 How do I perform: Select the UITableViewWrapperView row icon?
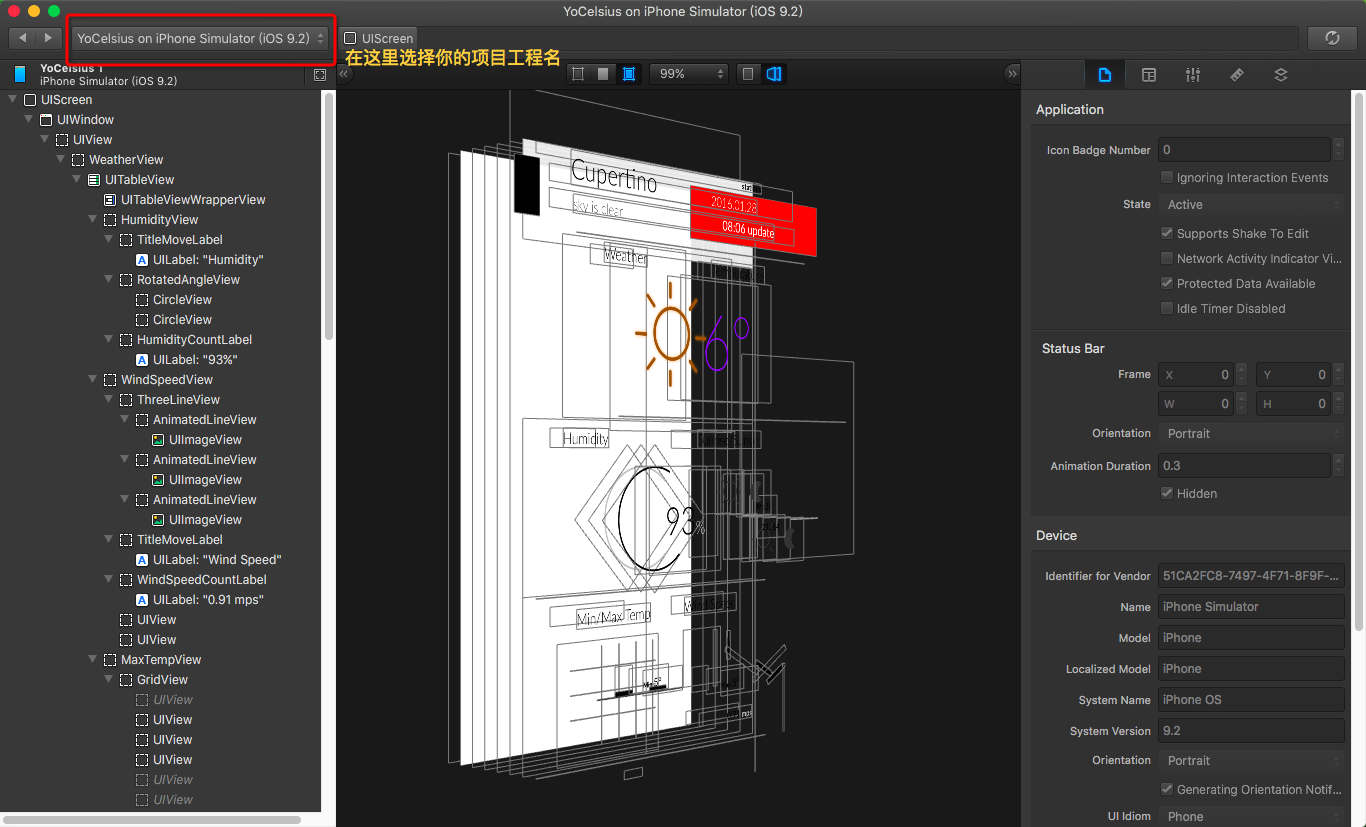point(110,200)
